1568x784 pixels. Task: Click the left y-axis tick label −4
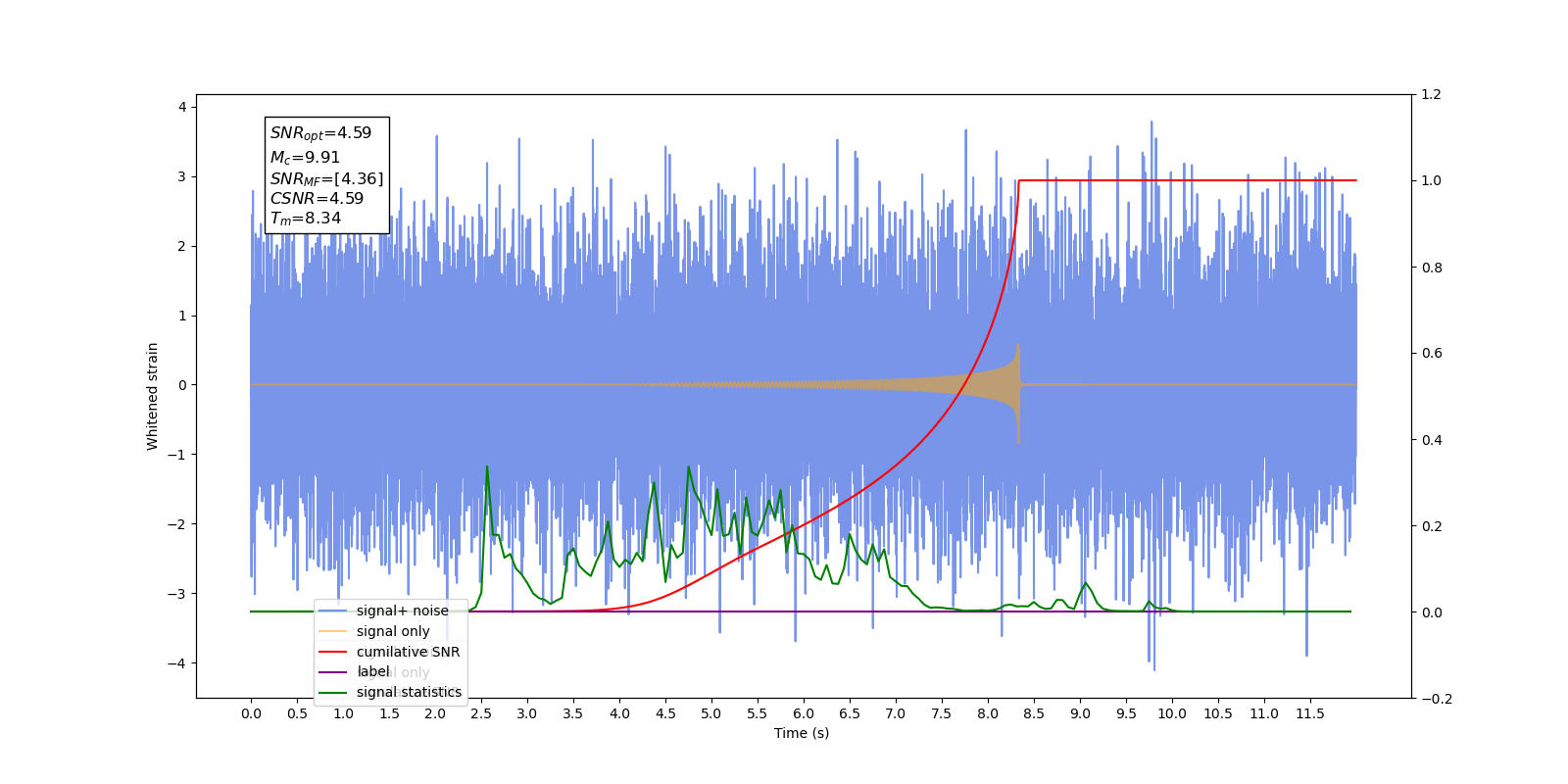[x=176, y=663]
